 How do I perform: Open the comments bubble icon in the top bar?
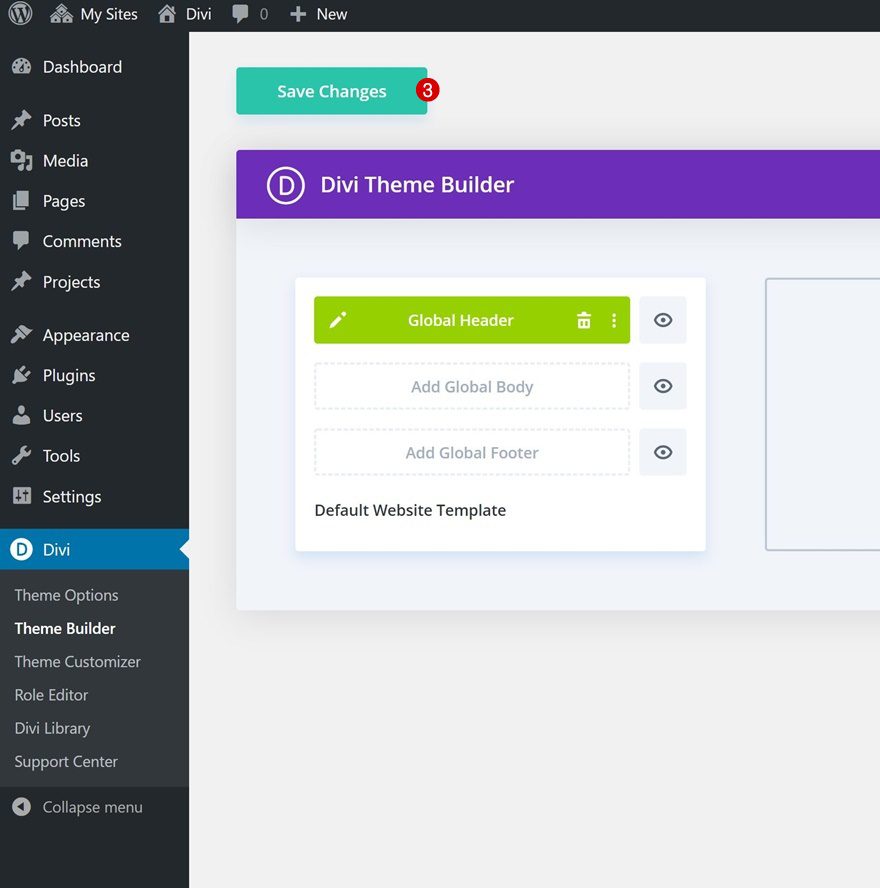(x=240, y=14)
